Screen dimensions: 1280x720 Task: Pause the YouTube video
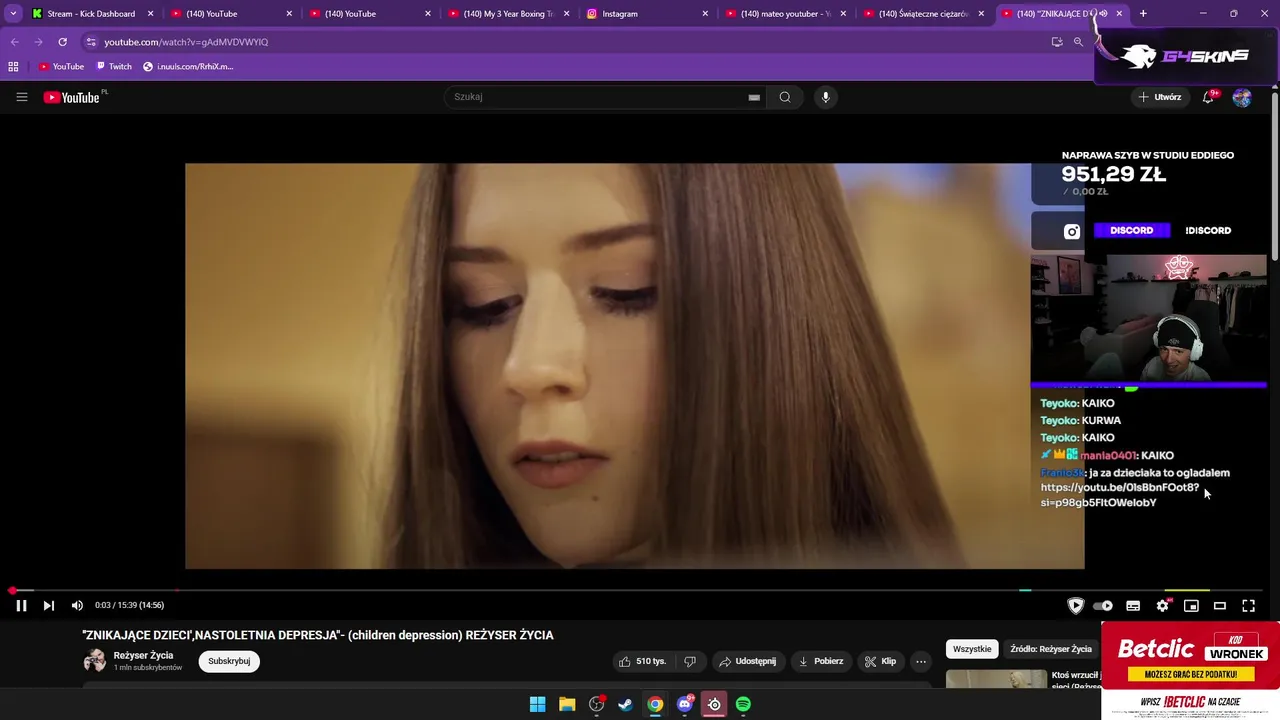pyautogui.click(x=21, y=605)
